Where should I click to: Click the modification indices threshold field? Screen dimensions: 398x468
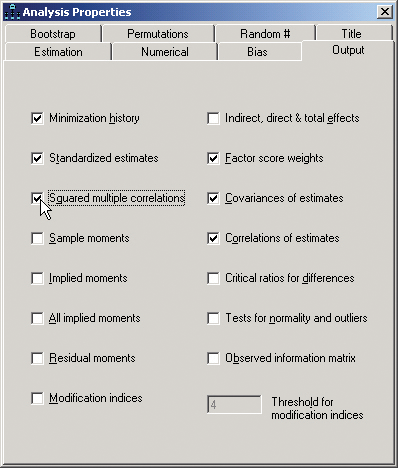[x=234, y=405]
